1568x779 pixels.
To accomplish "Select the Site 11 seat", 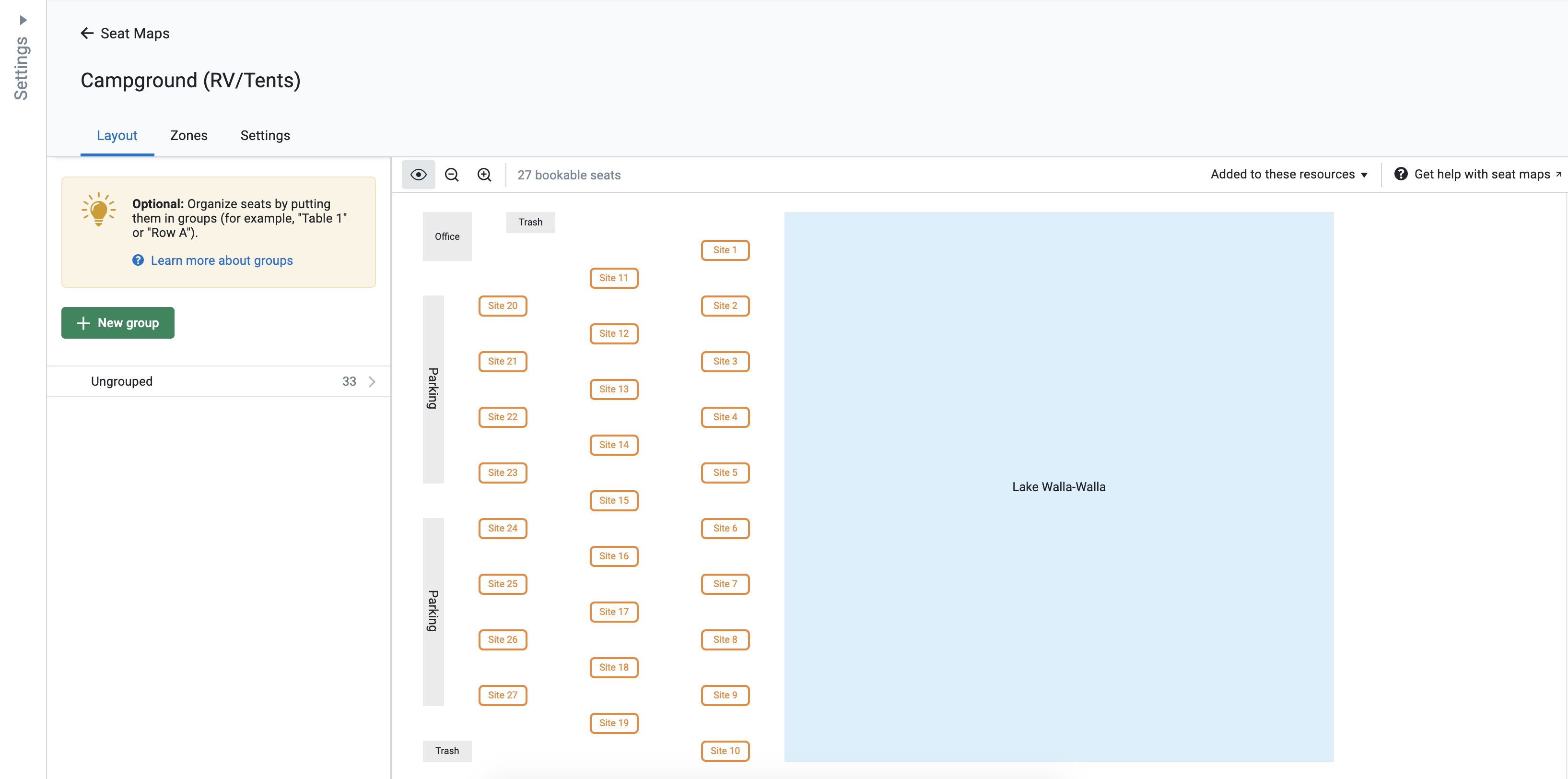I will coord(614,278).
